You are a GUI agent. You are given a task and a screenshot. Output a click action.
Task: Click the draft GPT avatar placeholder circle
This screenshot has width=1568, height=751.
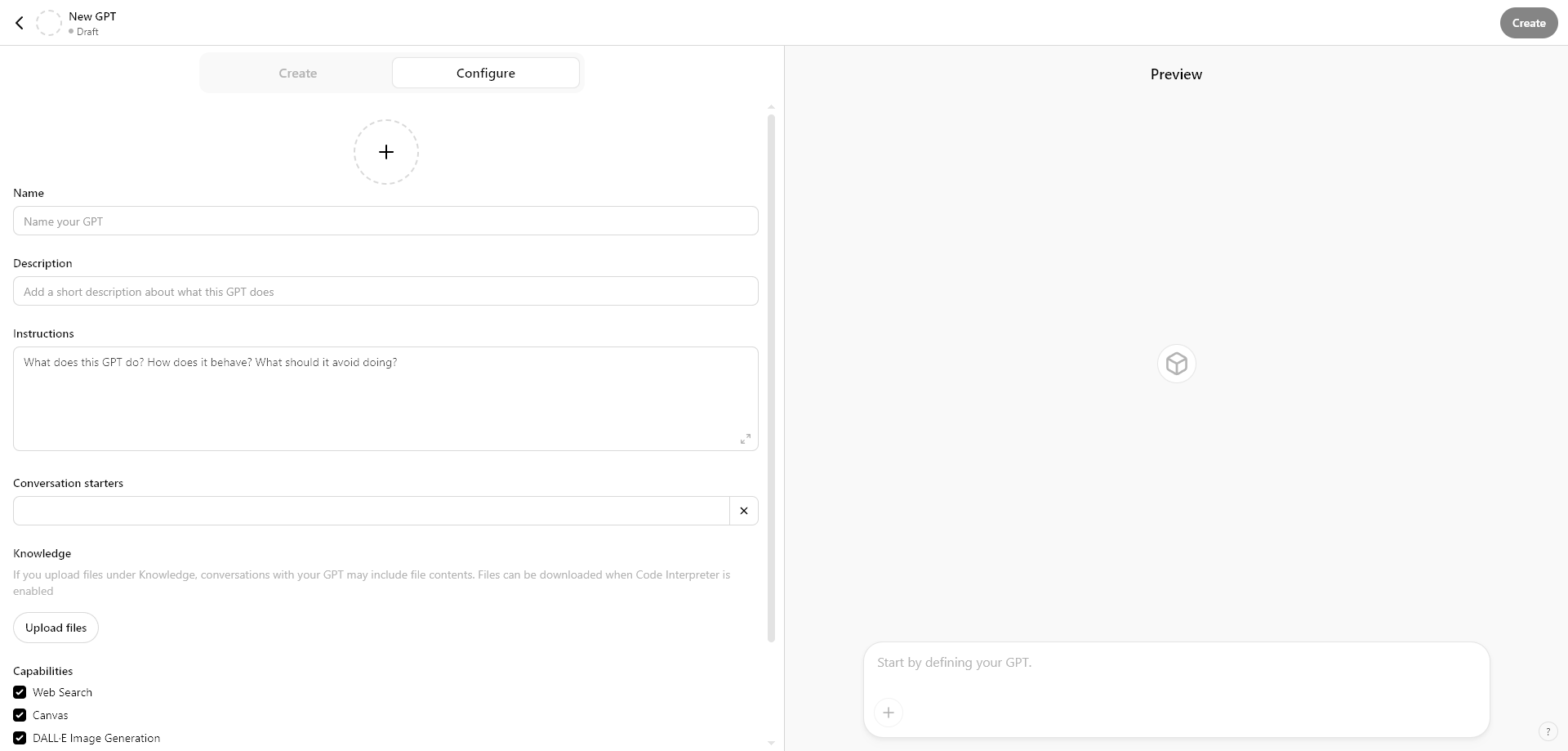click(x=49, y=23)
